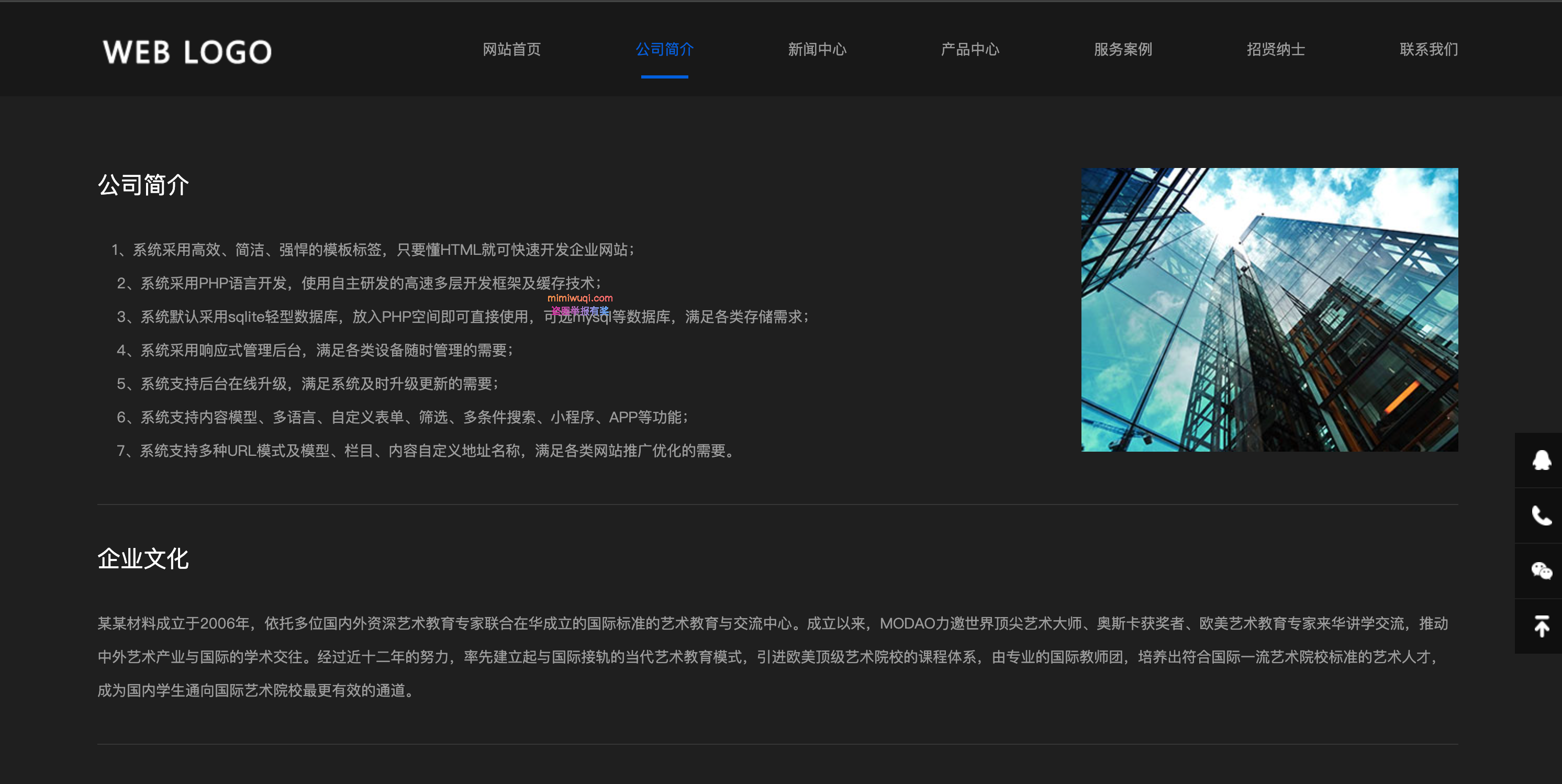The width and height of the screenshot is (1562, 784).
Task: Click 联系我们 in the navigation bar
Action: click(1429, 49)
